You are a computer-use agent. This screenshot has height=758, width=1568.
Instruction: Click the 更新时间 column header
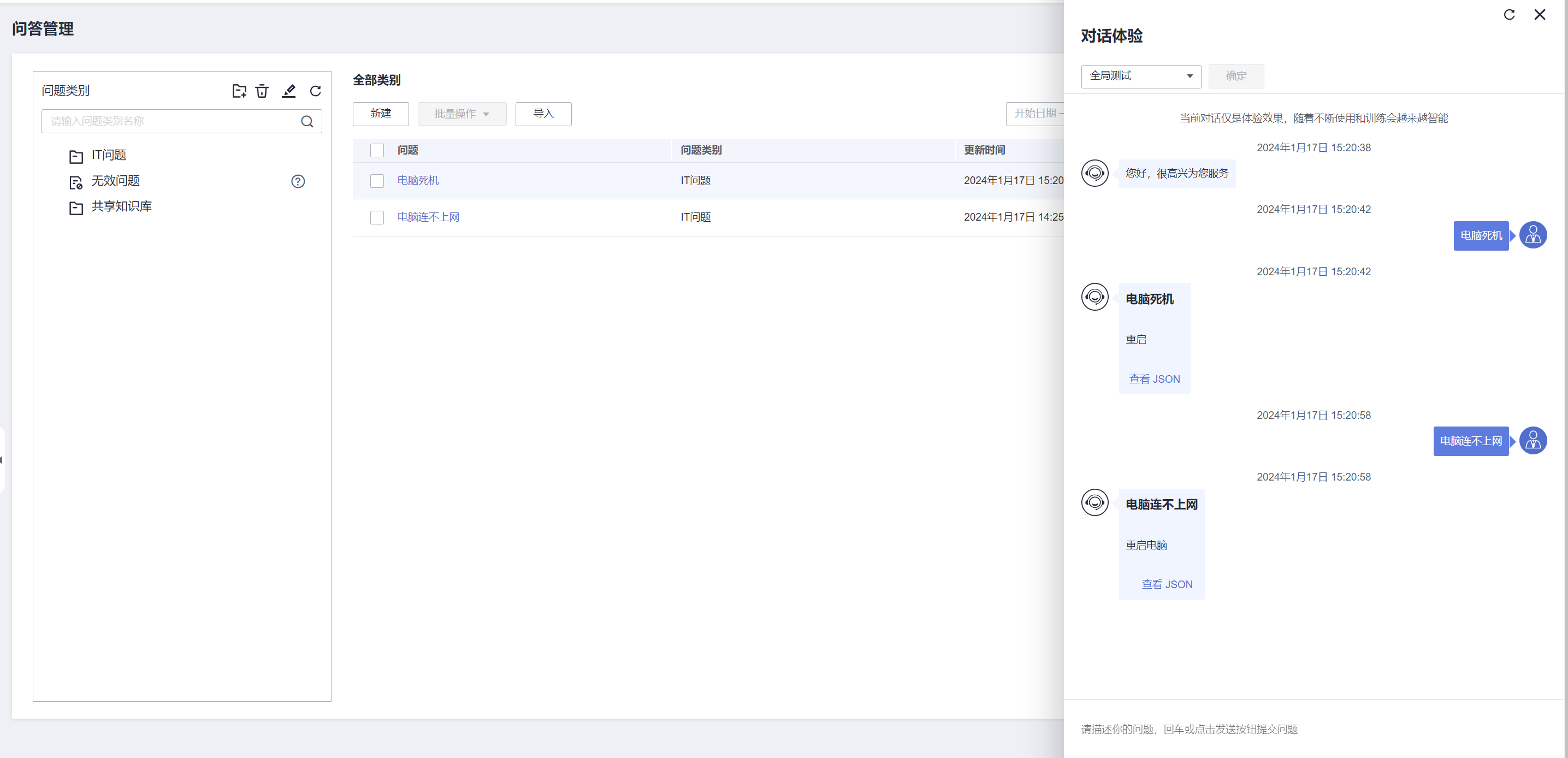pos(984,150)
